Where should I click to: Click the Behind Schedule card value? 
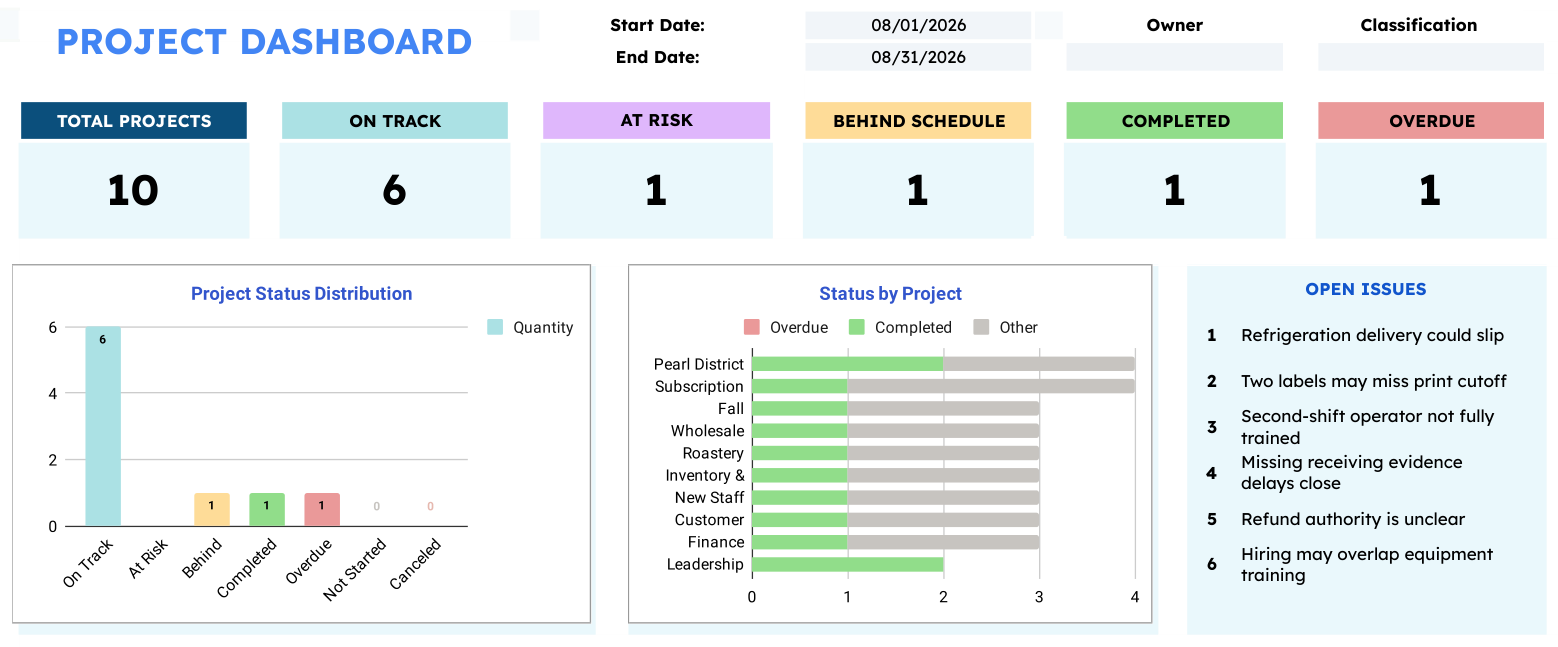tap(918, 190)
